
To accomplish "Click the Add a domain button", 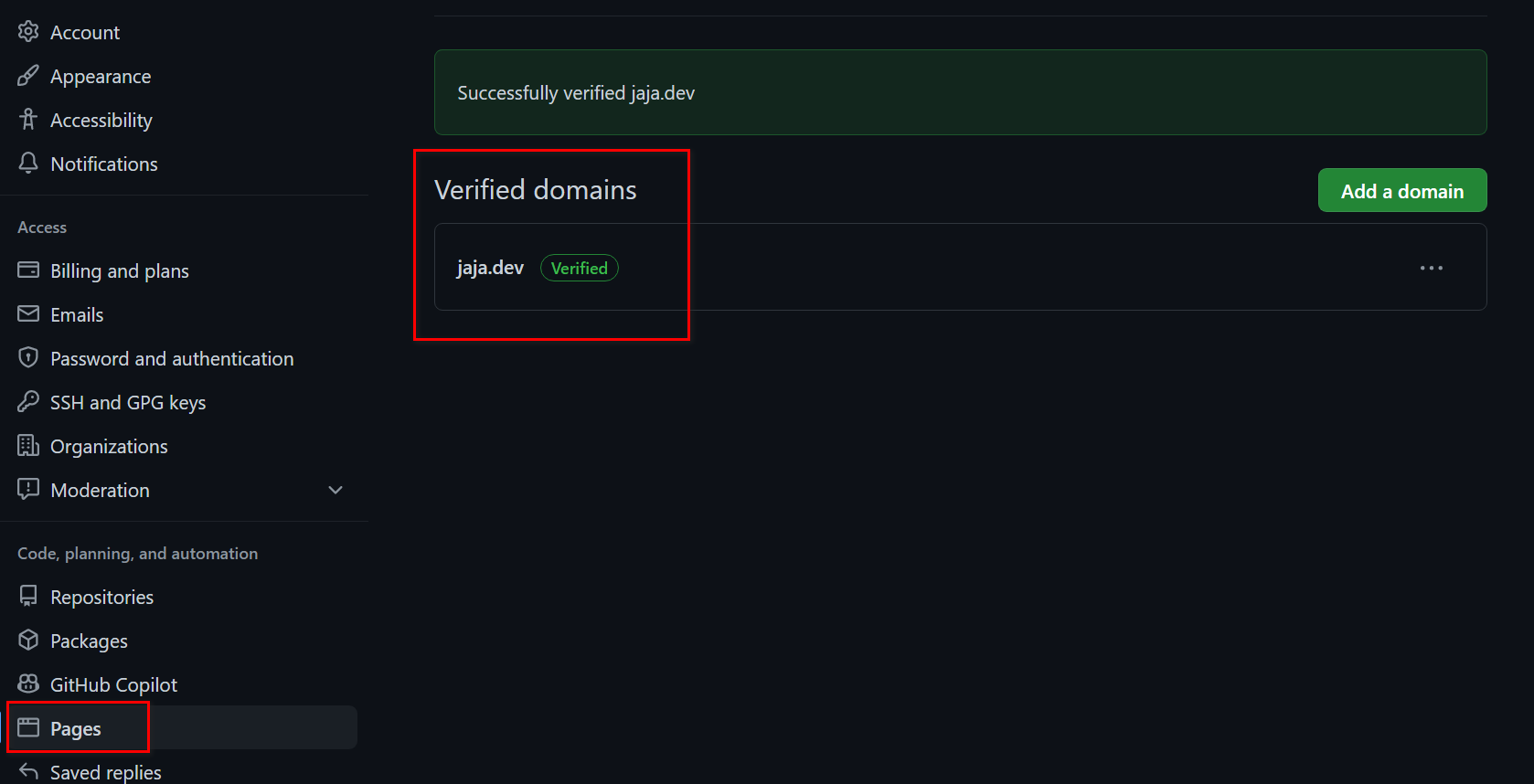I will [x=1401, y=191].
